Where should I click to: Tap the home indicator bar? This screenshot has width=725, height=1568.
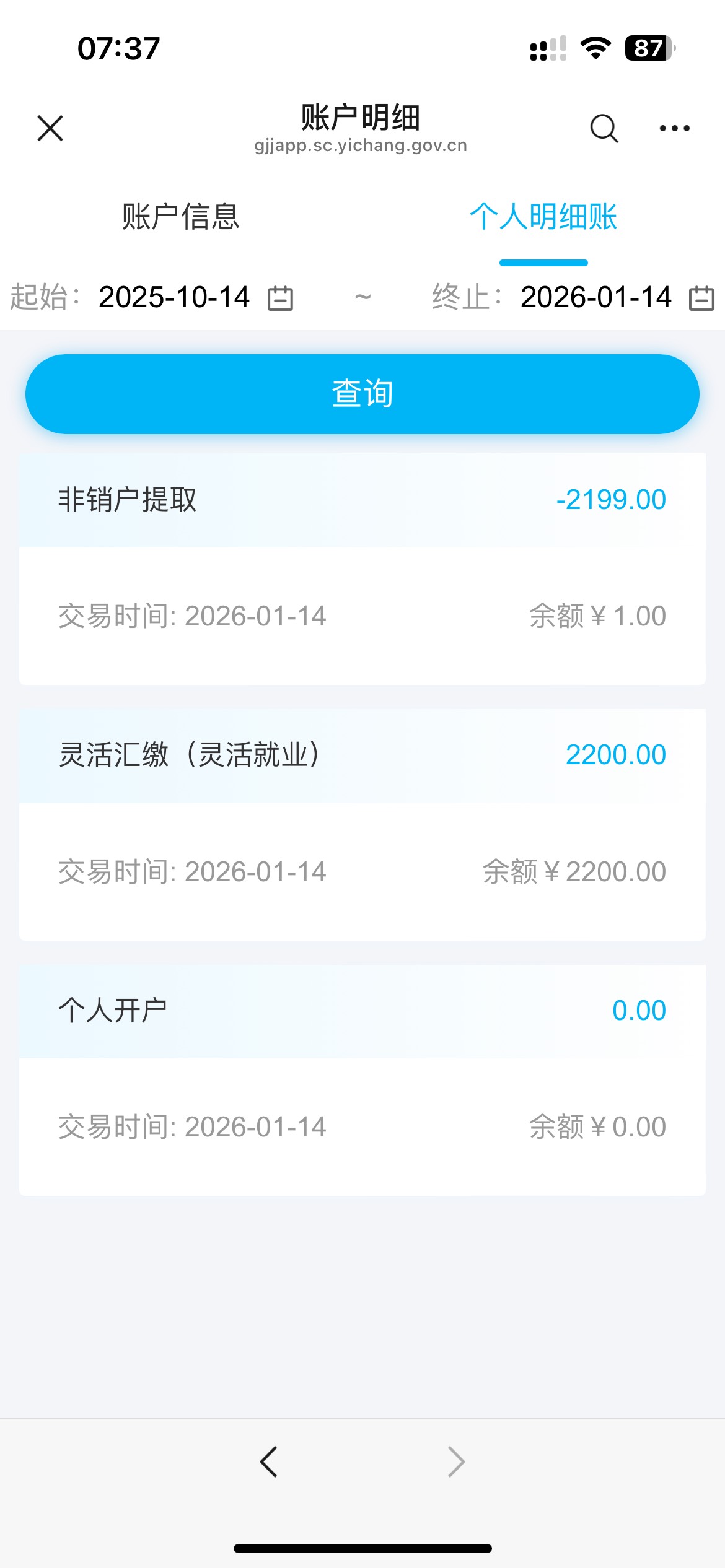362,1548
